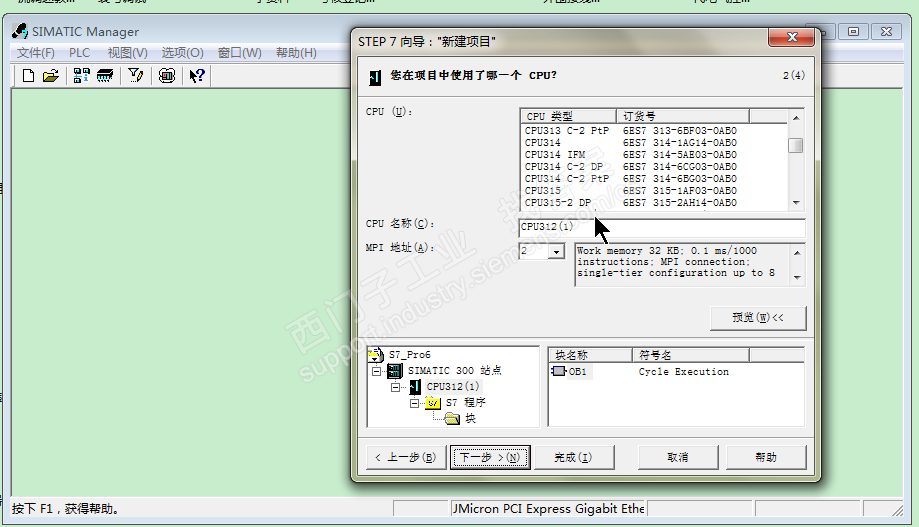Click the 完成(I) finish button
The width and height of the screenshot is (919, 527).
tap(574, 457)
